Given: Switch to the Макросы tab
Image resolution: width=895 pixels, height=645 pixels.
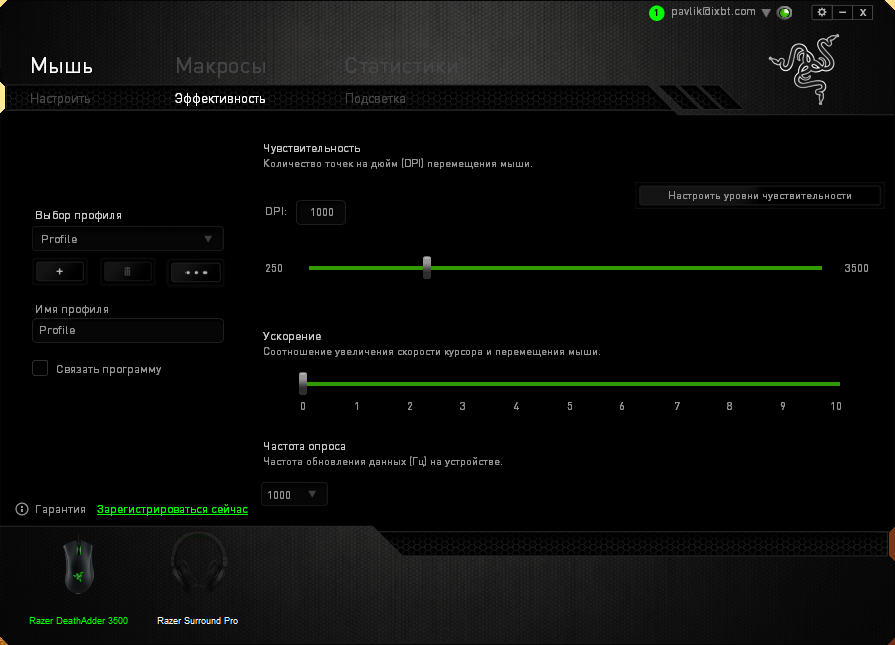Looking at the screenshot, I should click(x=220, y=66).
